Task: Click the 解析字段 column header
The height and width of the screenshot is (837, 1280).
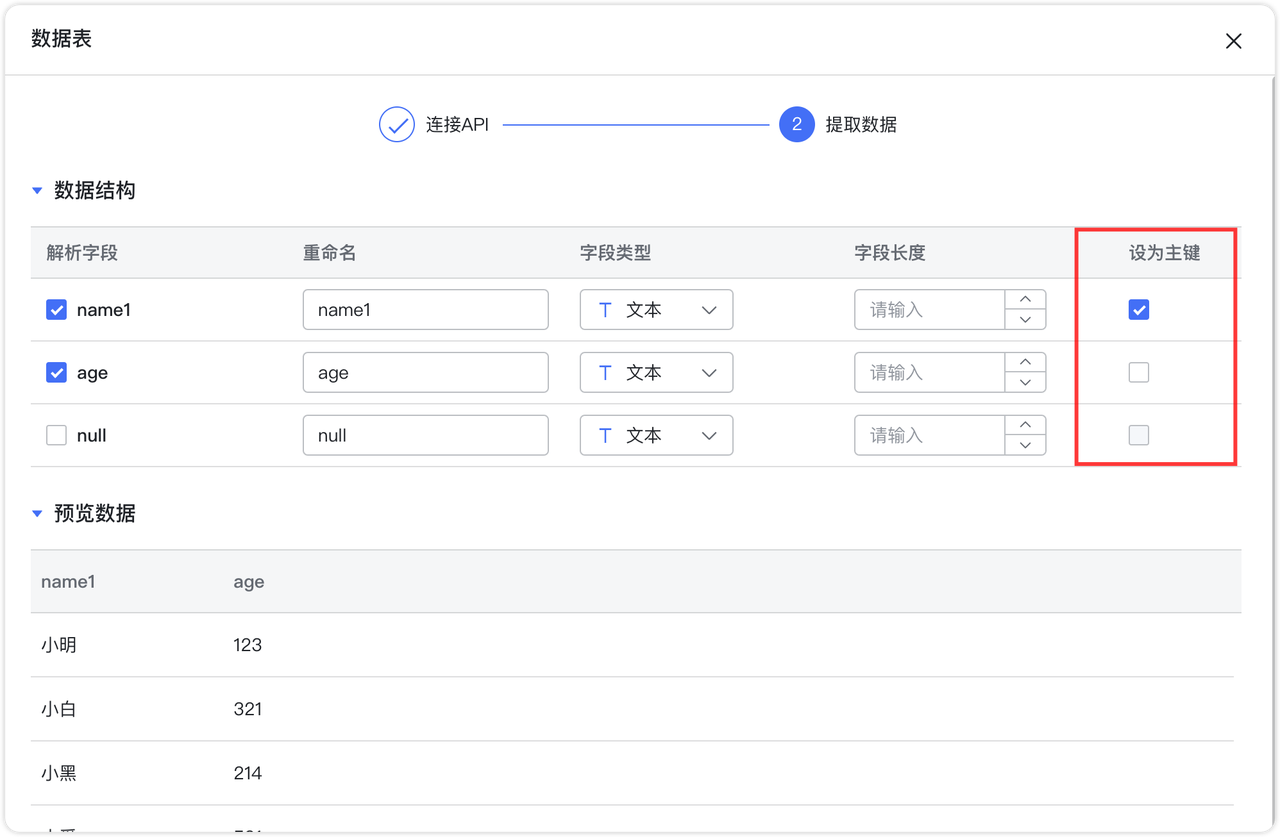Action: pyautogui.click(x=82, y=253)
